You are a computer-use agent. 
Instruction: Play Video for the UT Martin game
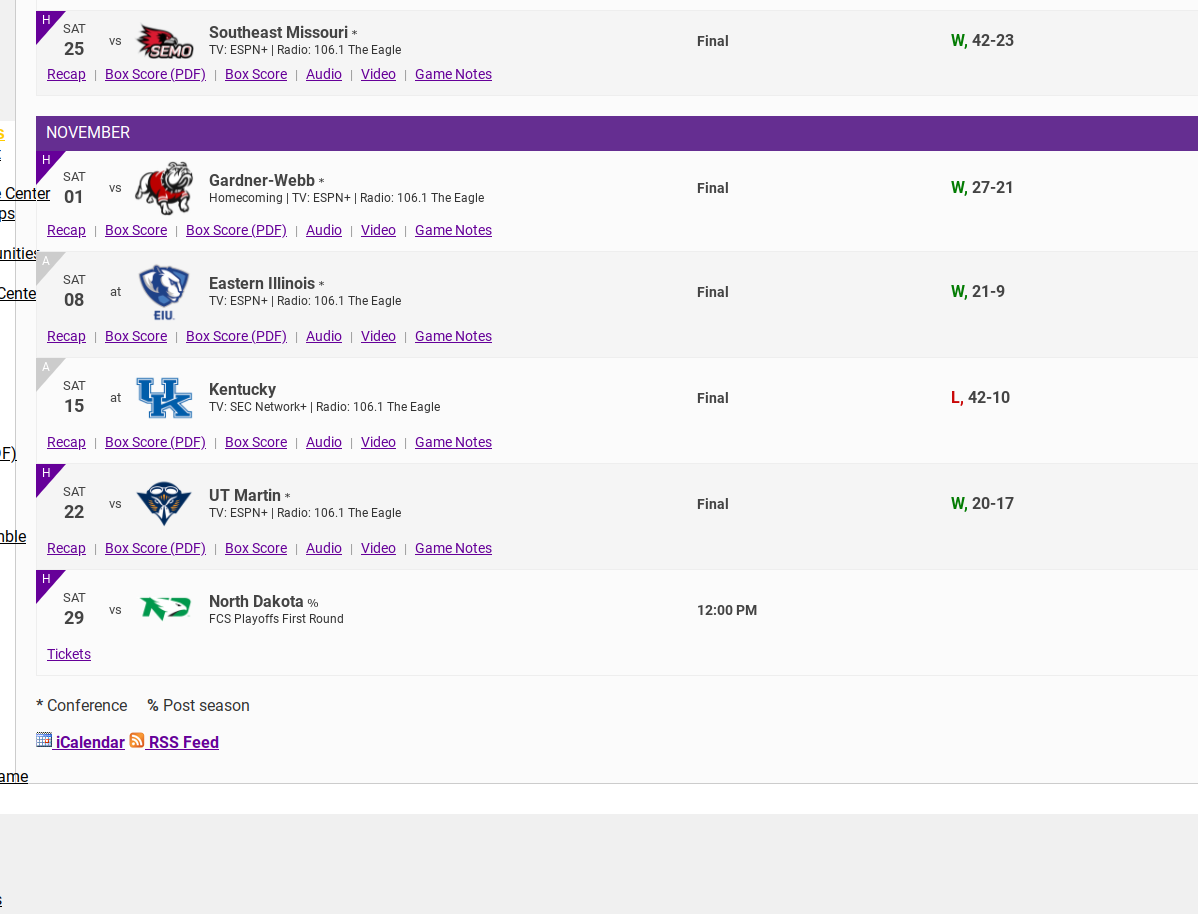[378, 548]
